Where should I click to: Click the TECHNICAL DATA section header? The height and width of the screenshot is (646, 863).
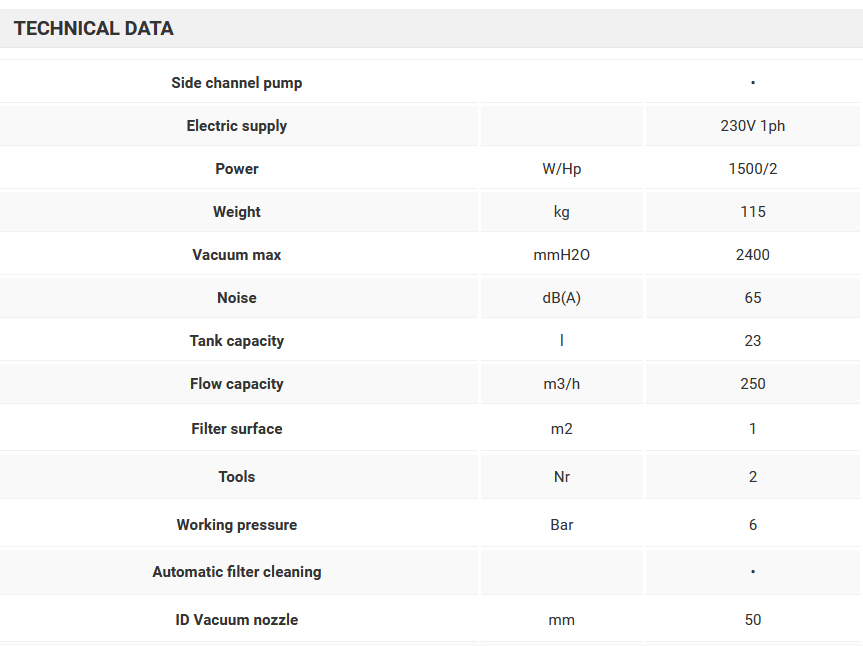(x=94, y=29)
